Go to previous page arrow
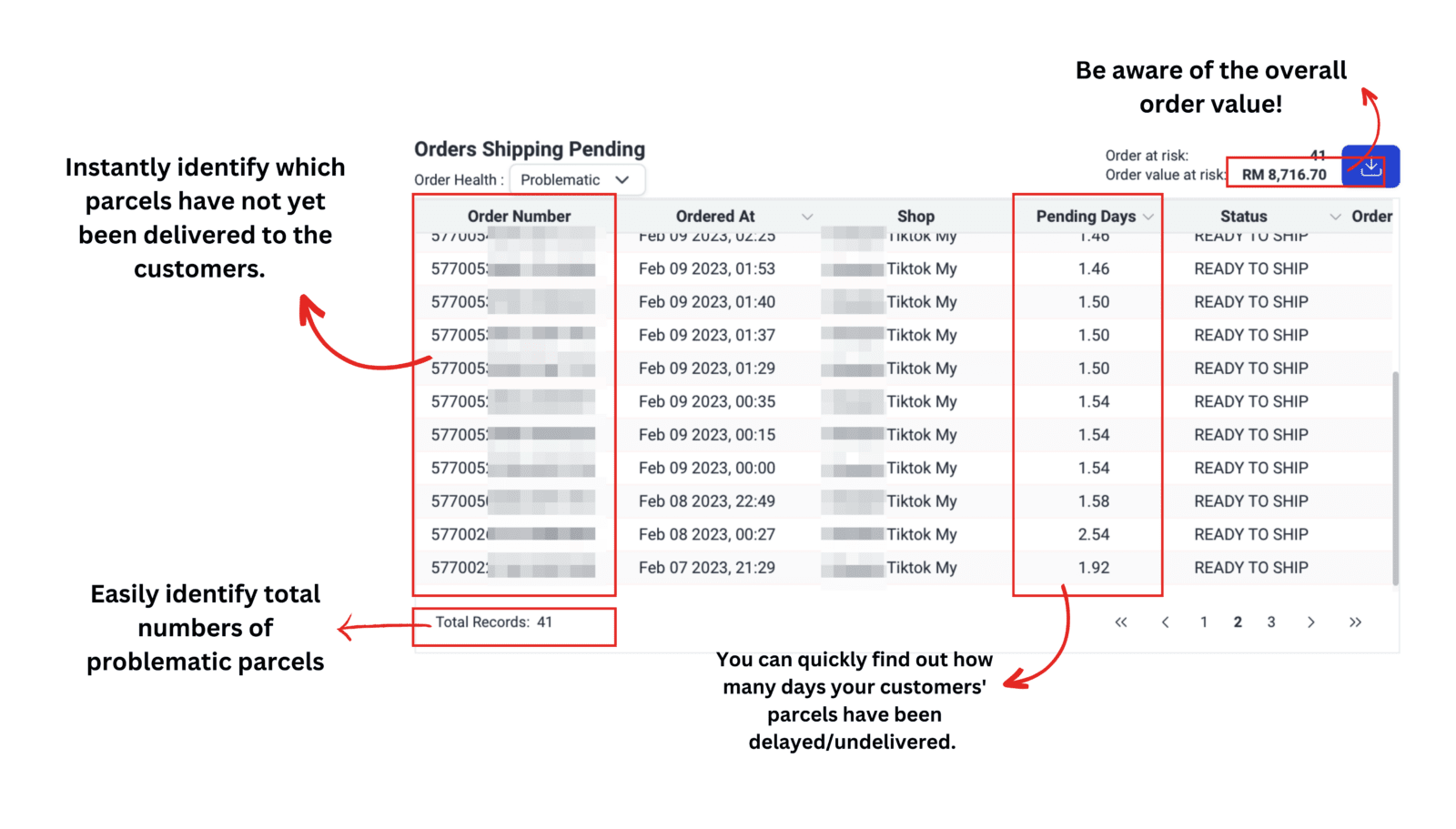Screen dimensions: 1456x829 (1165, 622)
